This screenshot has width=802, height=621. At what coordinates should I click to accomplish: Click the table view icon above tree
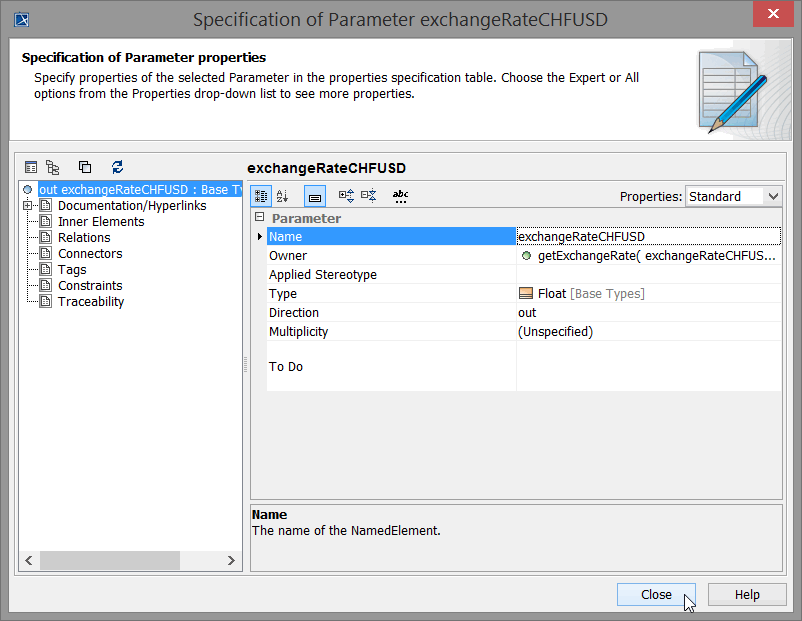click(31, 167)
